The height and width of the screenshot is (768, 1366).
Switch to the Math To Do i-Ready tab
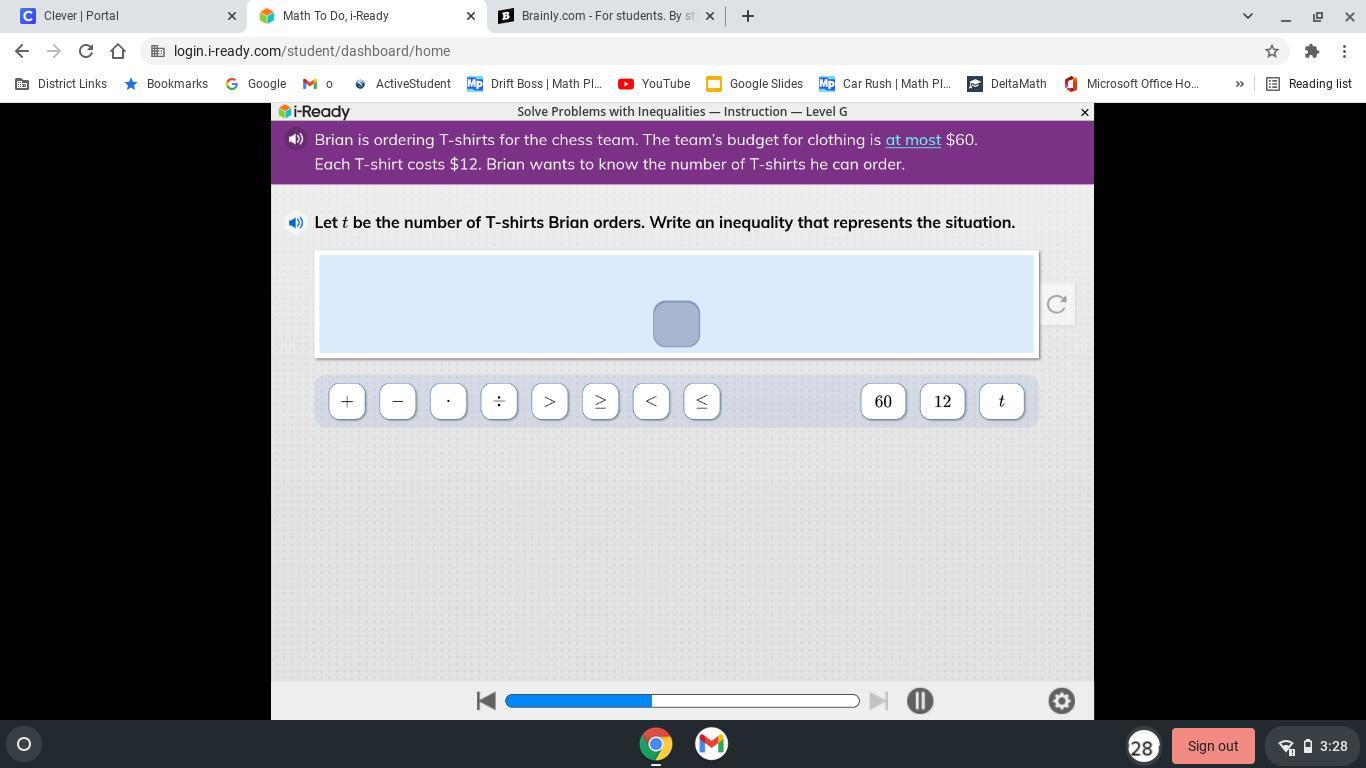366,16
